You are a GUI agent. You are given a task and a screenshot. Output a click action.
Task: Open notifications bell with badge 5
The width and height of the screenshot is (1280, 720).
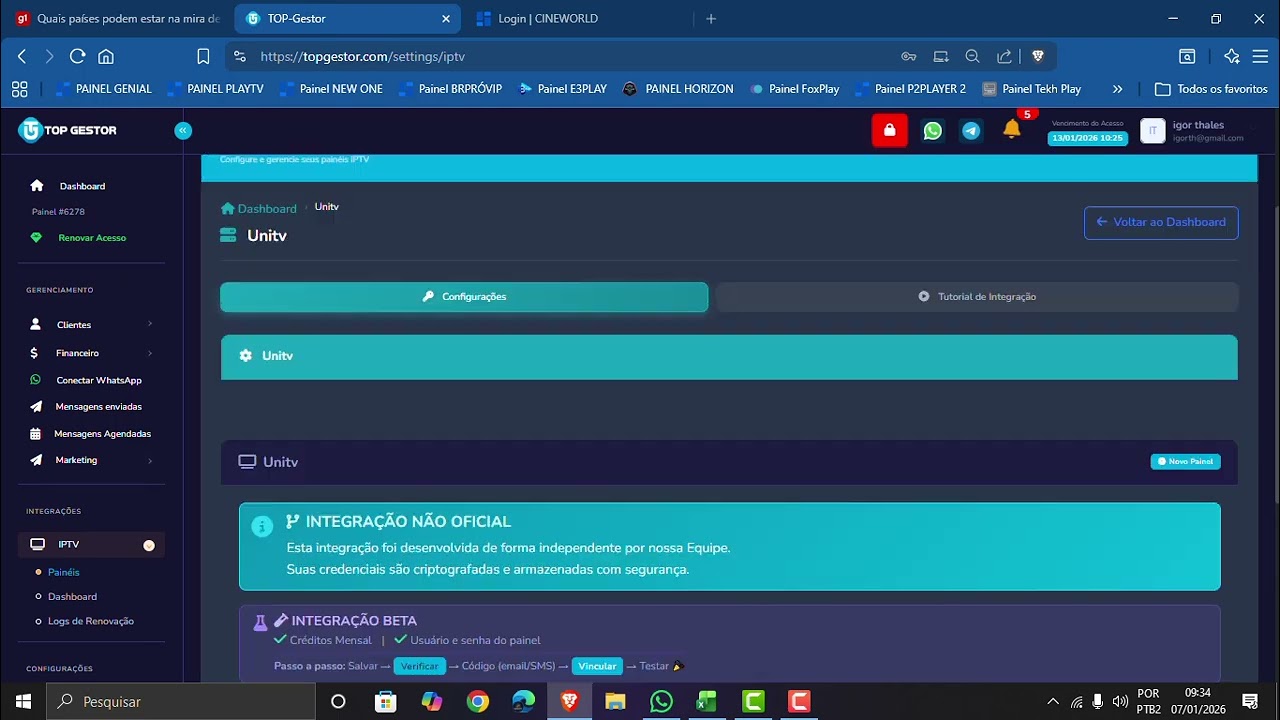(1012, 129)
